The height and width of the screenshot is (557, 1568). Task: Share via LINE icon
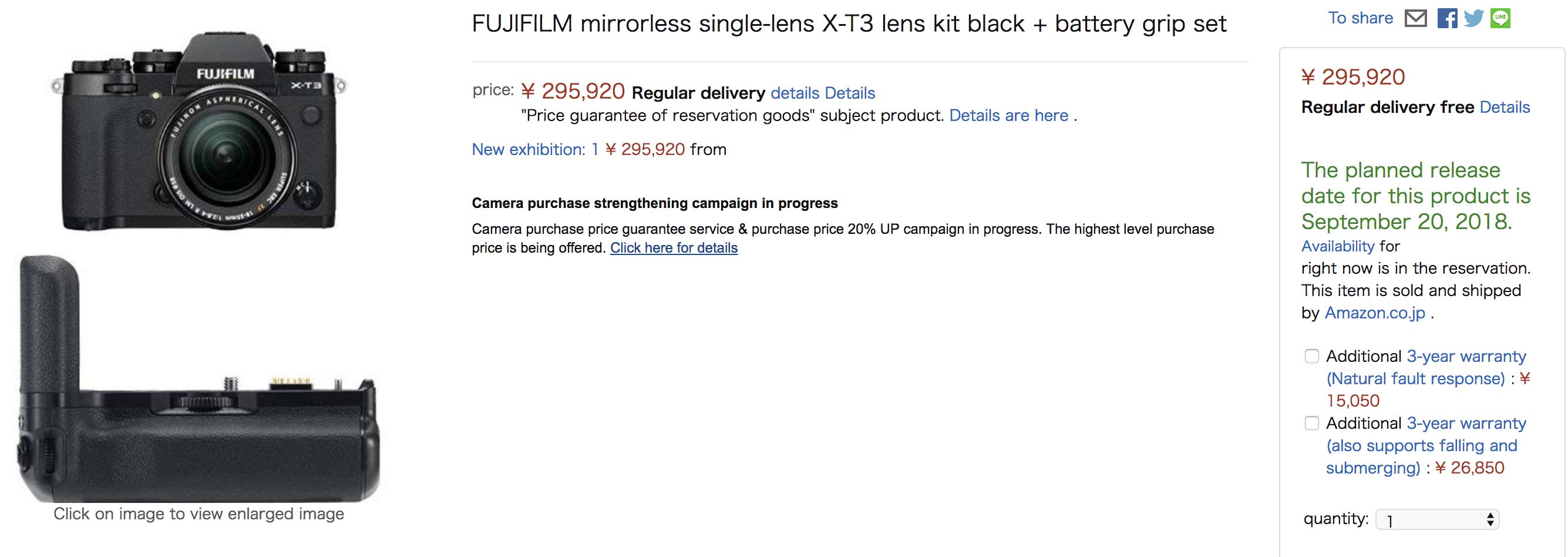click(1500, 18)
